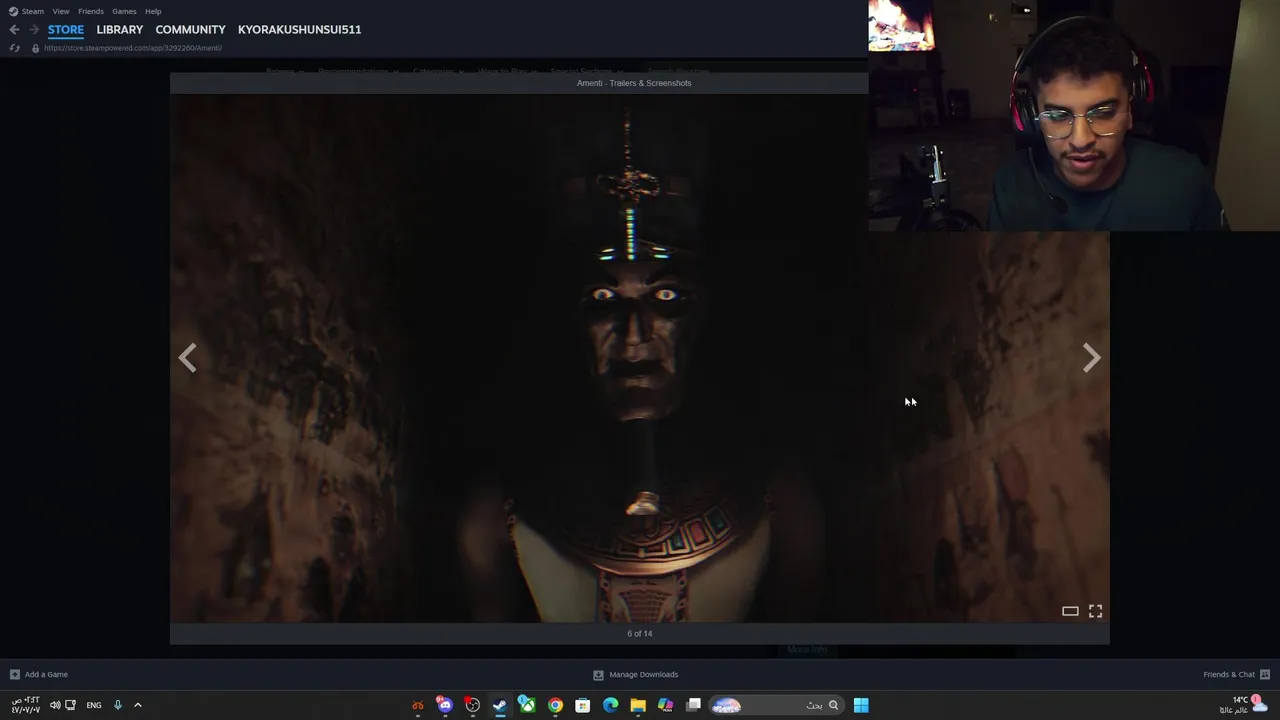Go to the previous screenshot with the left arrow
The width and height of the screenshot is (1280, 720).
187,358
